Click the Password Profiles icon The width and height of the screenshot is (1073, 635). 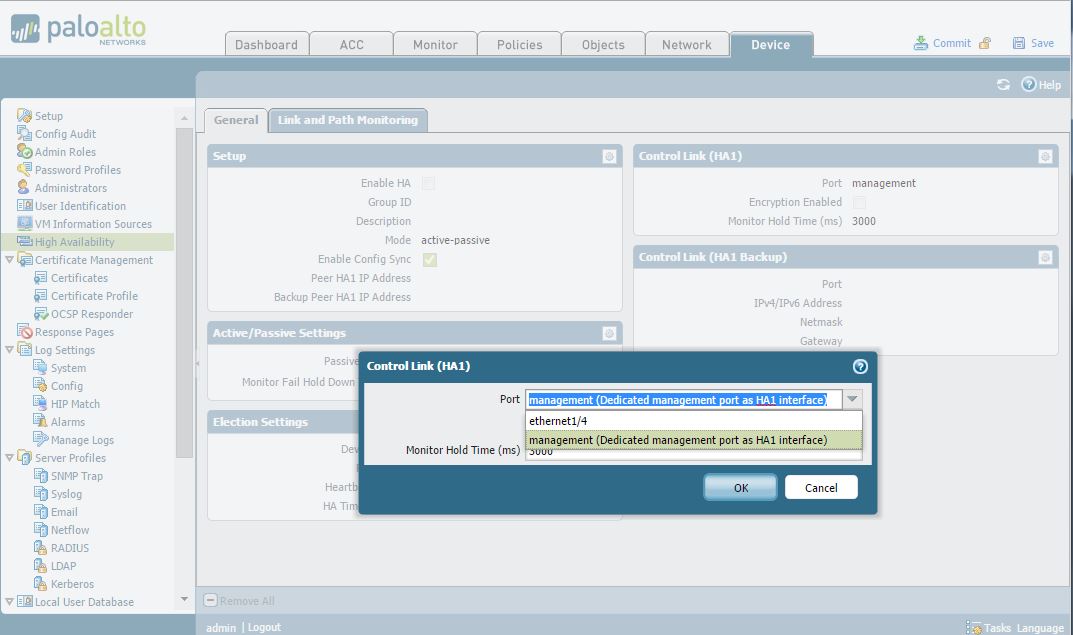(x=25, y=169)
